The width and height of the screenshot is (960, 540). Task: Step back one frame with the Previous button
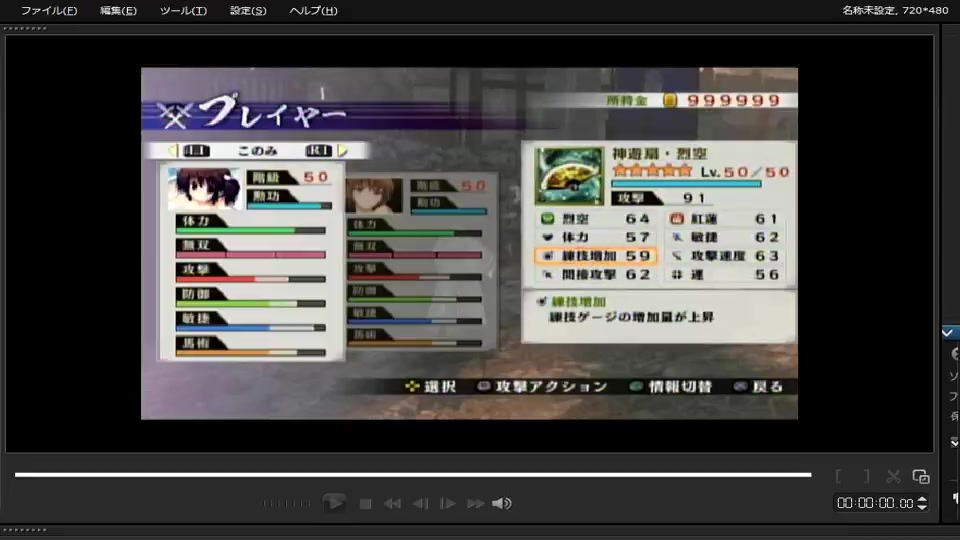(x=420, y=504)
